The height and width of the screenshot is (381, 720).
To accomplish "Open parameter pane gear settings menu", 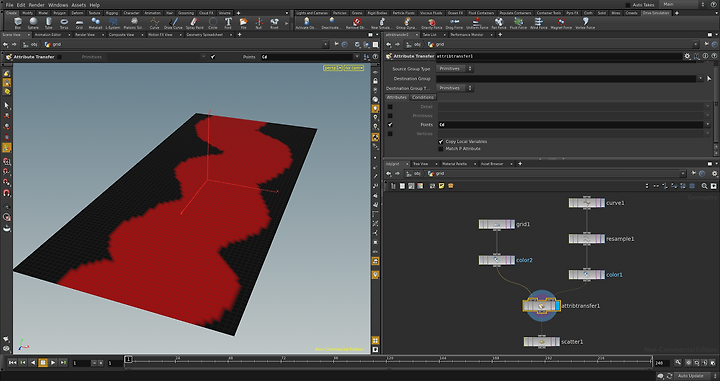I will pyautogui.click(x=687, y=56).
